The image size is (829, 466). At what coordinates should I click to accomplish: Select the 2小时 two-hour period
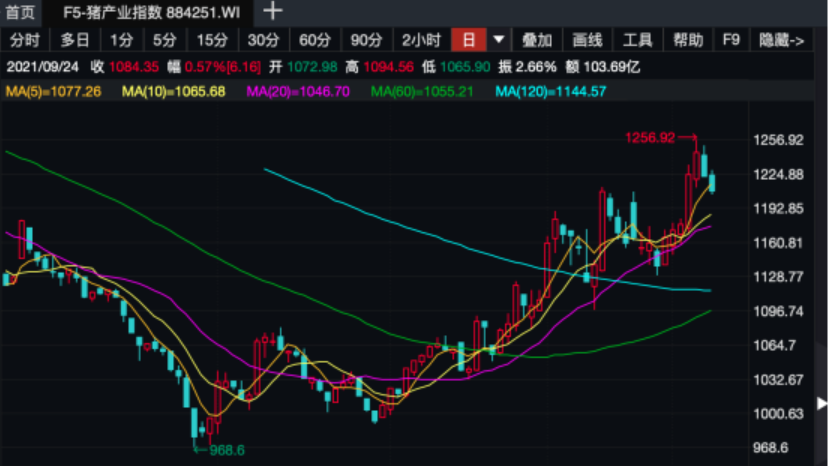(421, 41)
